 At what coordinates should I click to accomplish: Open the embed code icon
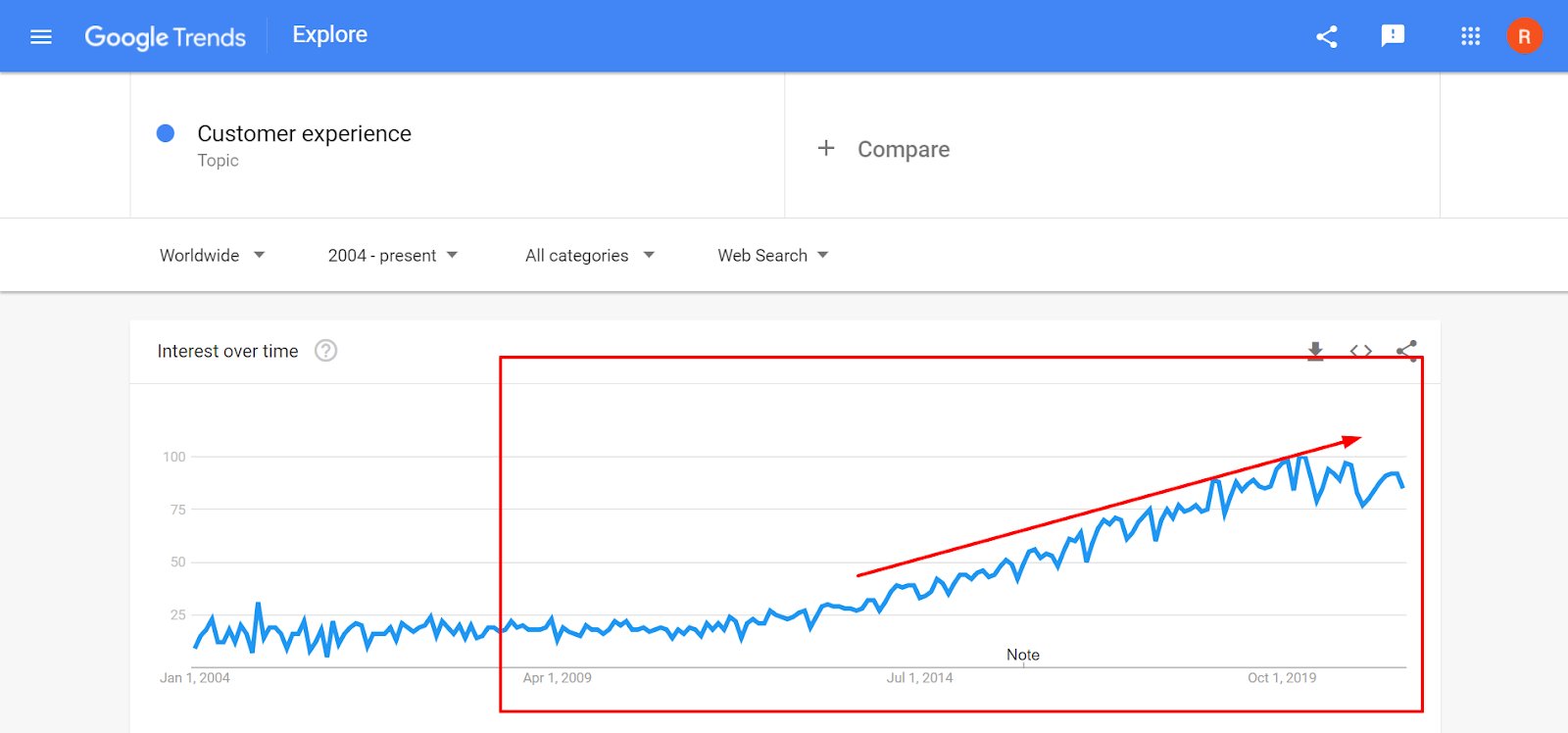(1360, 351)
